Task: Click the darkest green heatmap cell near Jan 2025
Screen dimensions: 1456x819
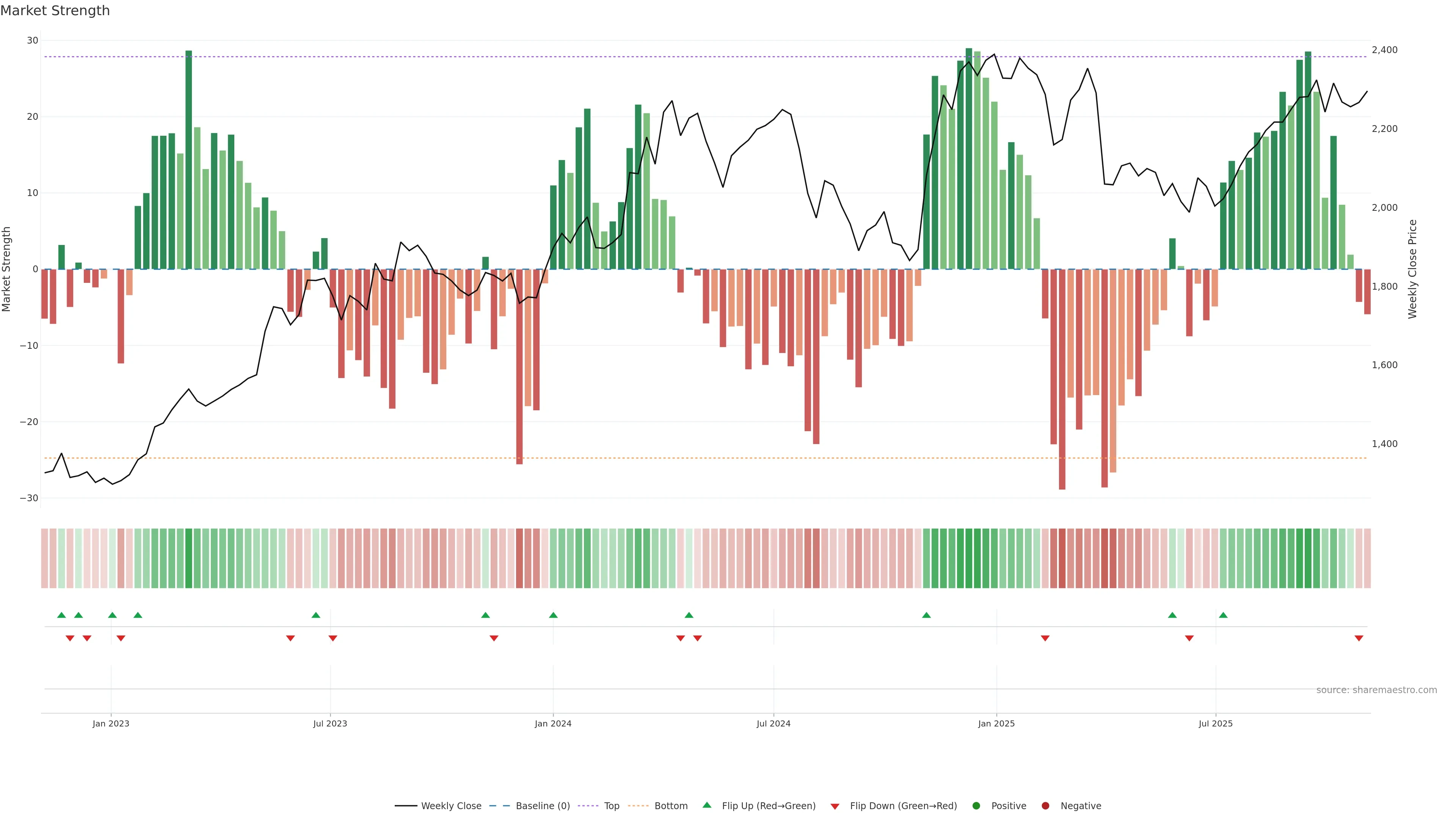Action: tap(969, 559)
